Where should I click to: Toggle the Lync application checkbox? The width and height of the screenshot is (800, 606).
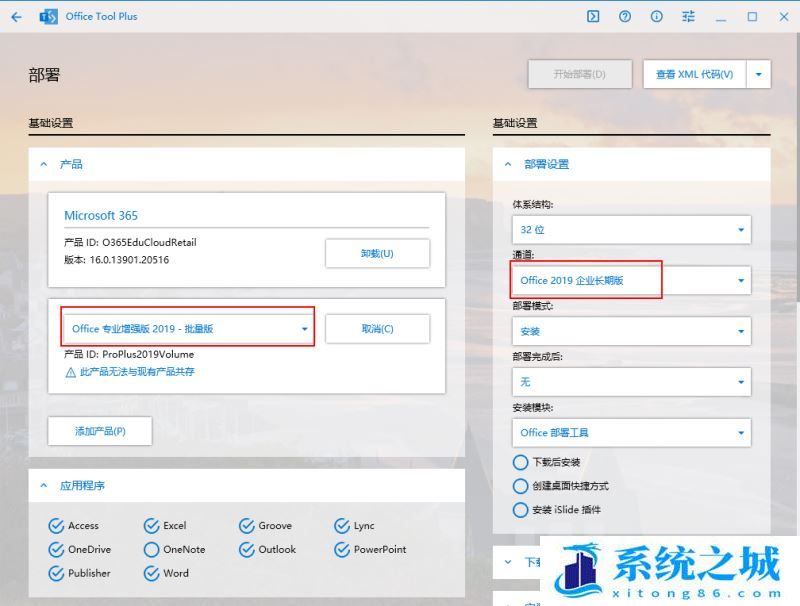(342, 525)
